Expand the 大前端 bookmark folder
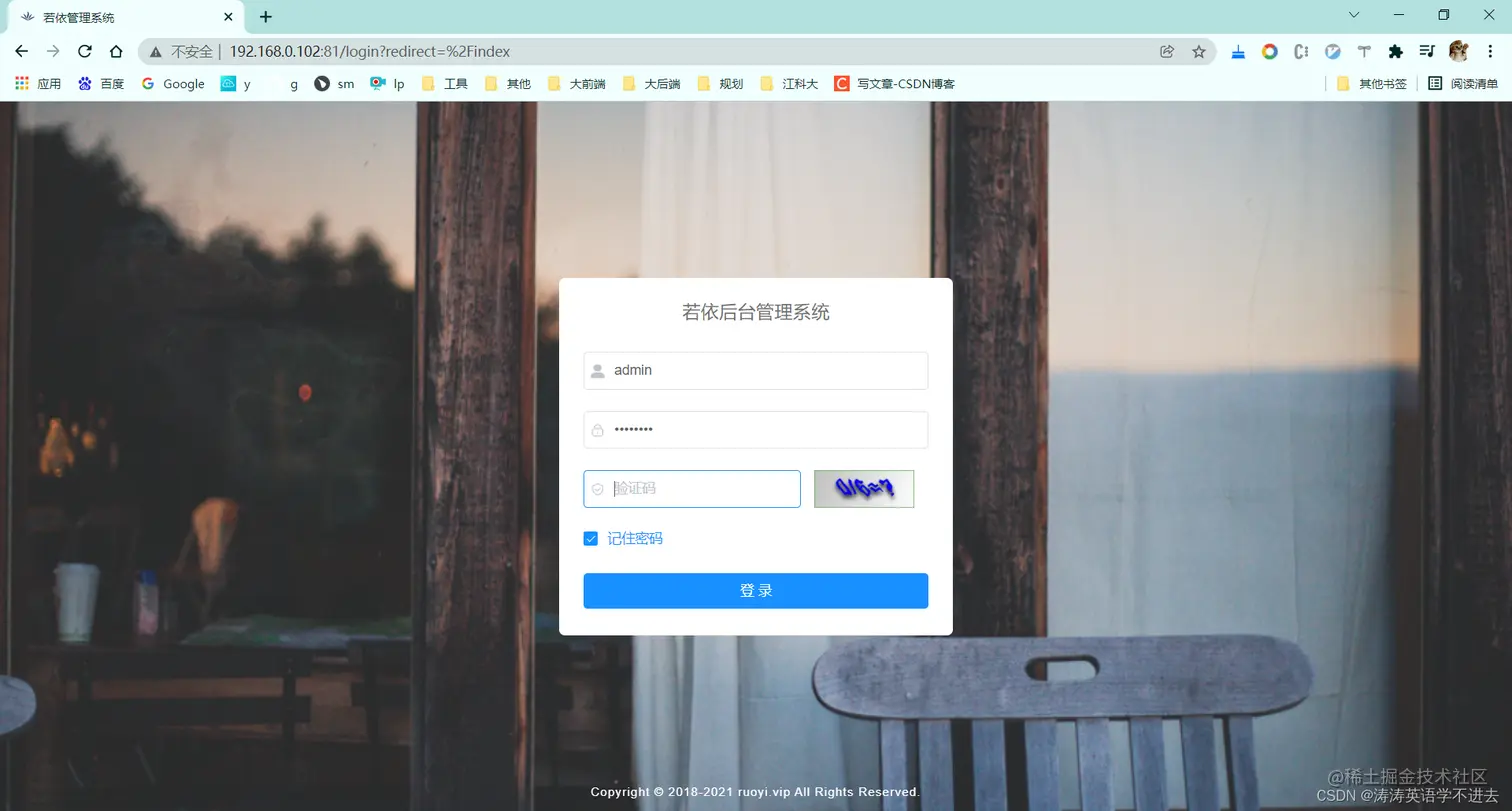This screenshot has width=1512, height=811. [577, 84]
